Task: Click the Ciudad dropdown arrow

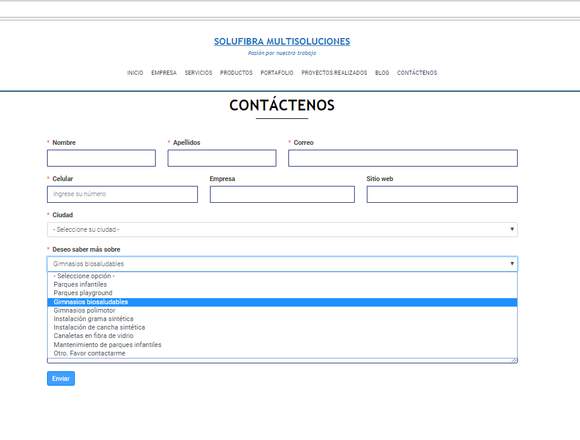Action: point(512,229)
